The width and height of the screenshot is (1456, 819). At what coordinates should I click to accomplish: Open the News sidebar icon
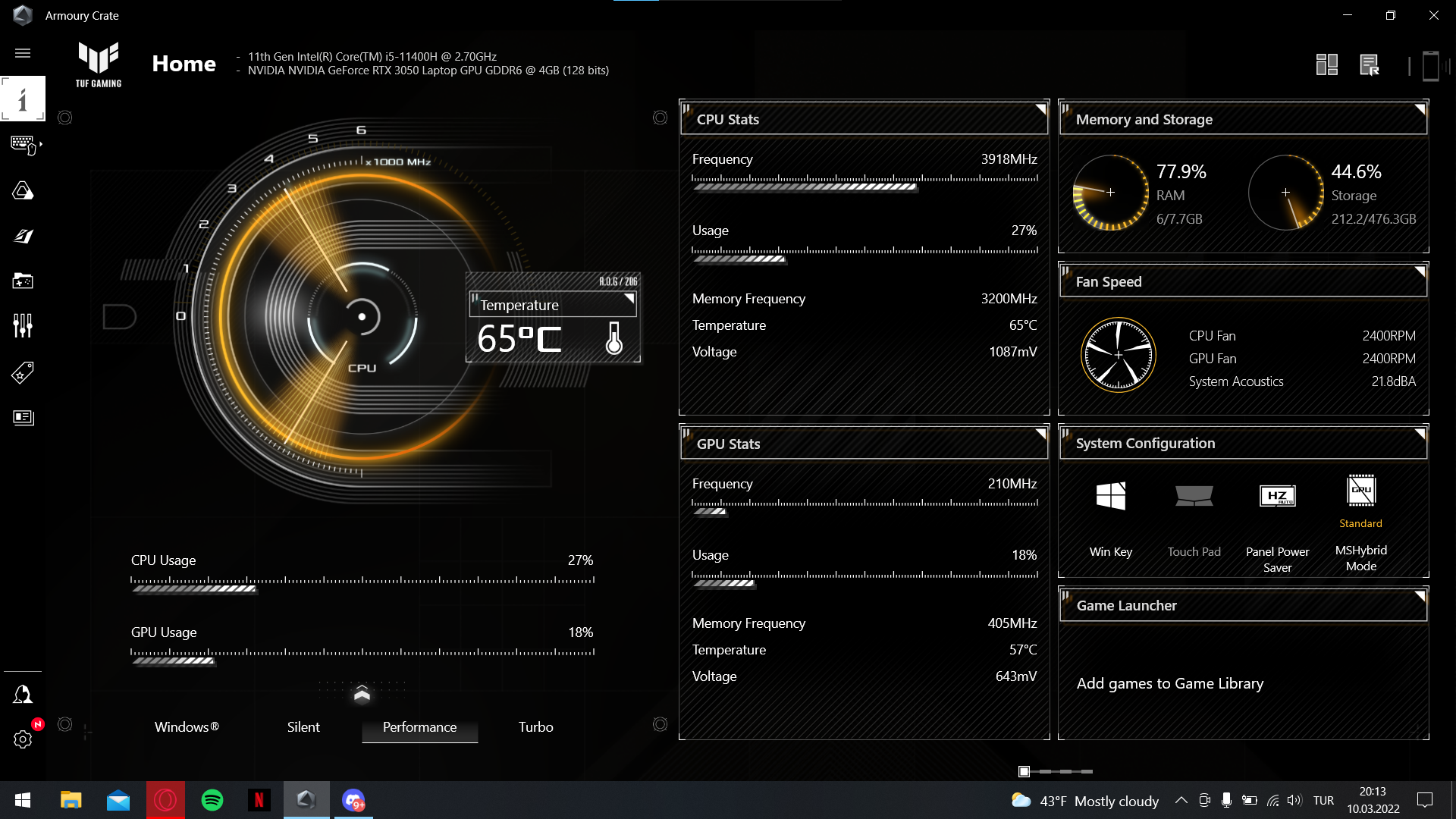tap(23, 418)
